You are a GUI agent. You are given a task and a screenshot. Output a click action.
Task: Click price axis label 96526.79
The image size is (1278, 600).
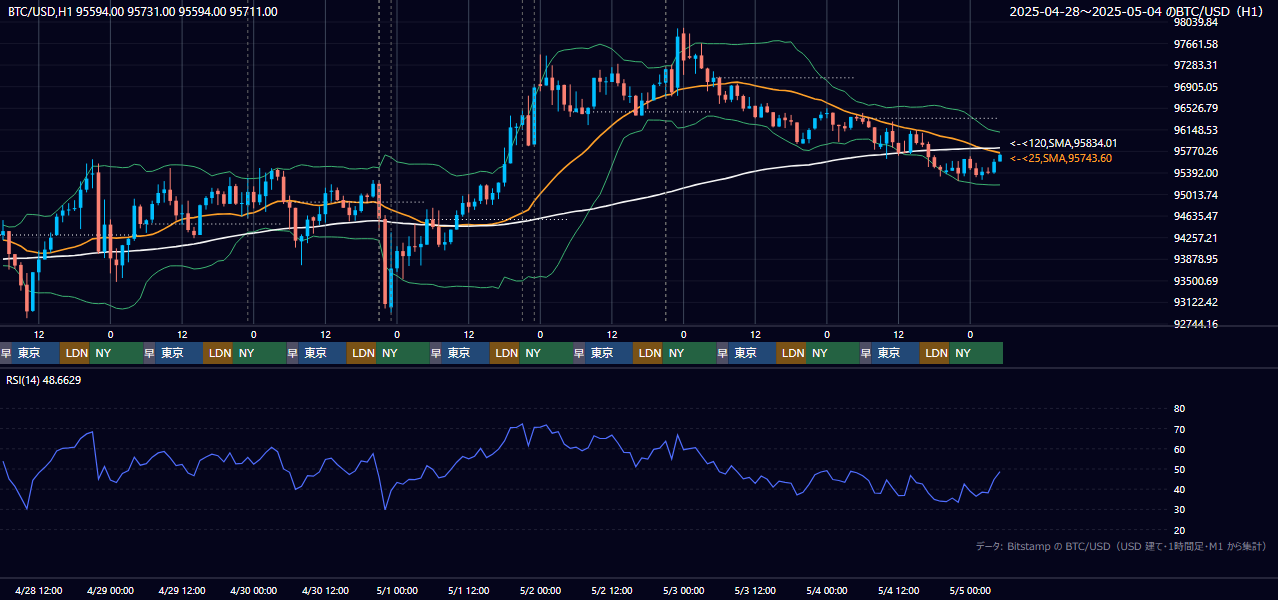(x=1195, y=108)
